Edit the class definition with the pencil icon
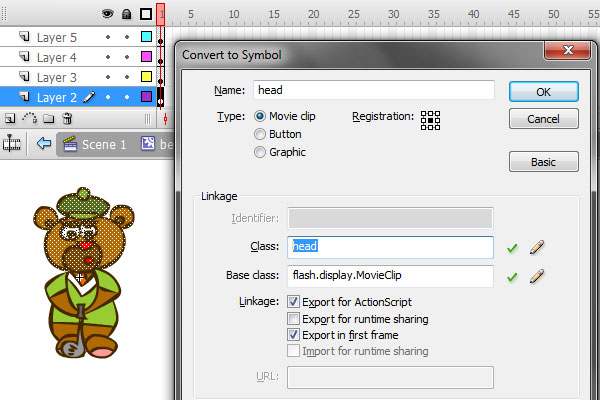This screenshot has height=400, width=600. 537,247
